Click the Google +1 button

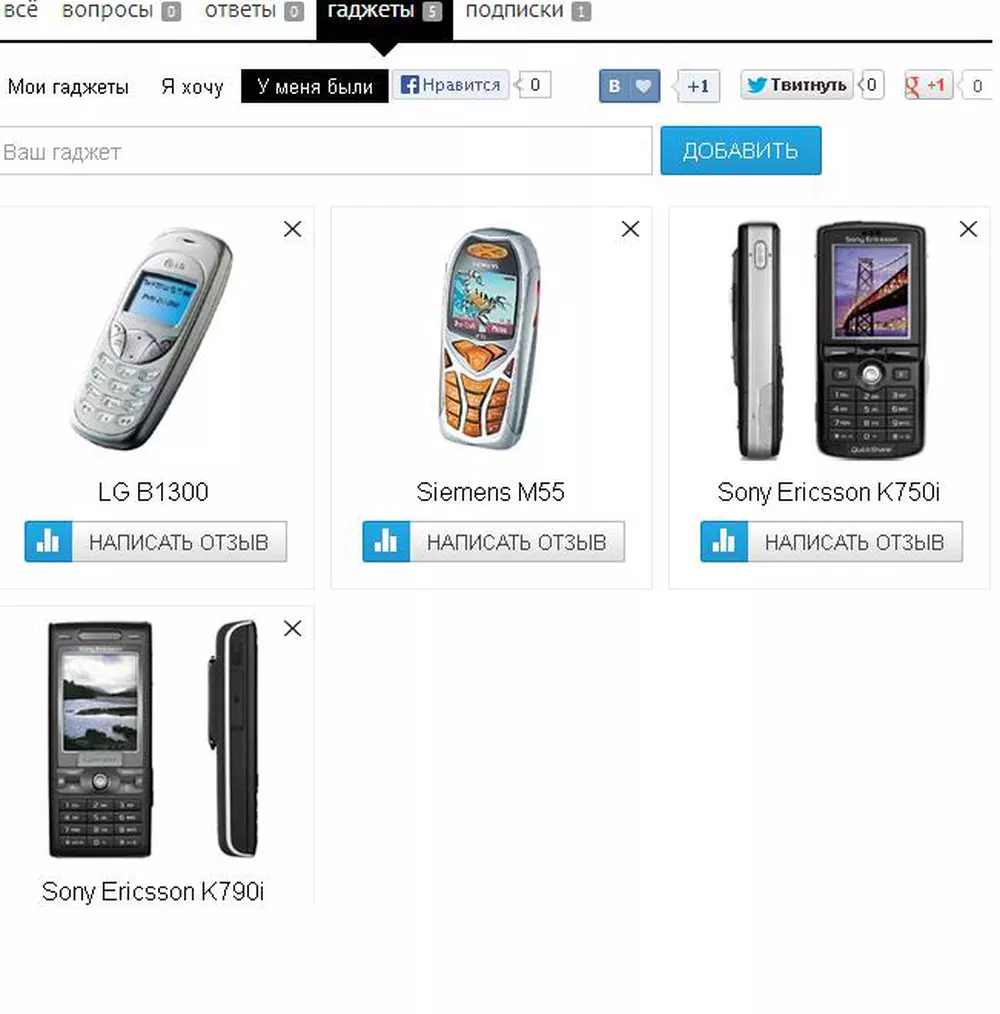point(928,85)
